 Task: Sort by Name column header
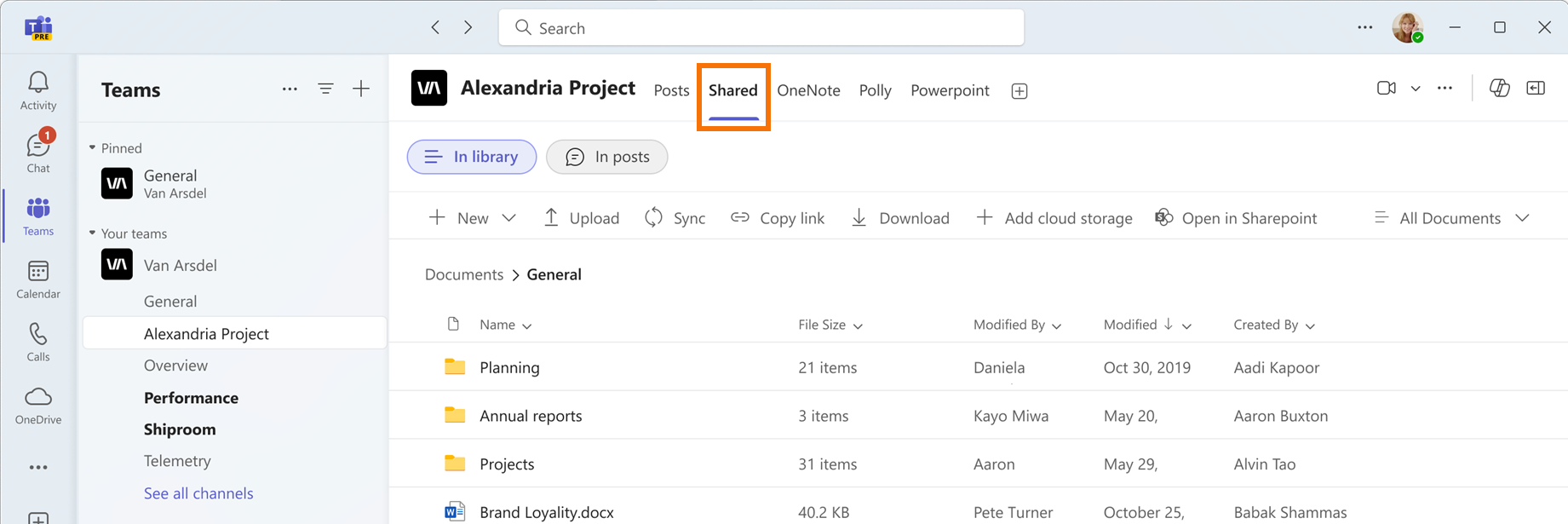pos(505,325)
